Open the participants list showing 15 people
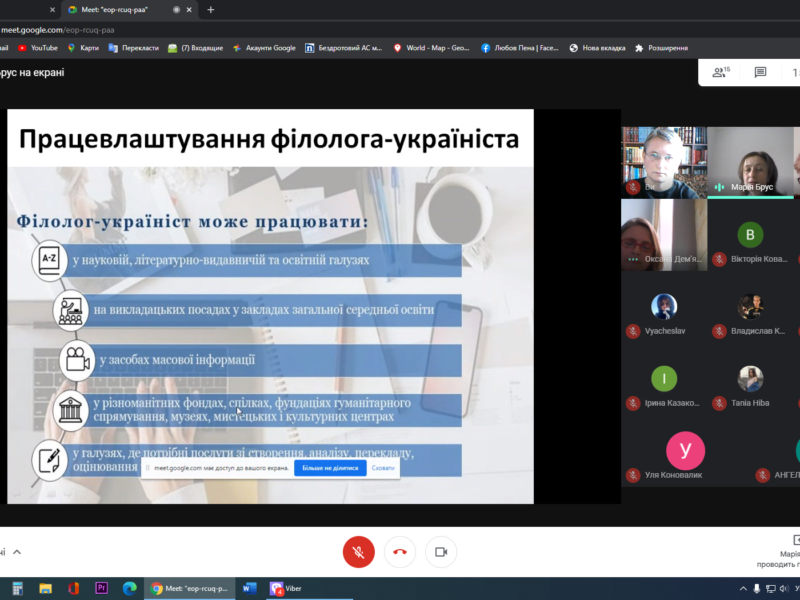This screenshot has height=600, width=800. tap(720, 72)
